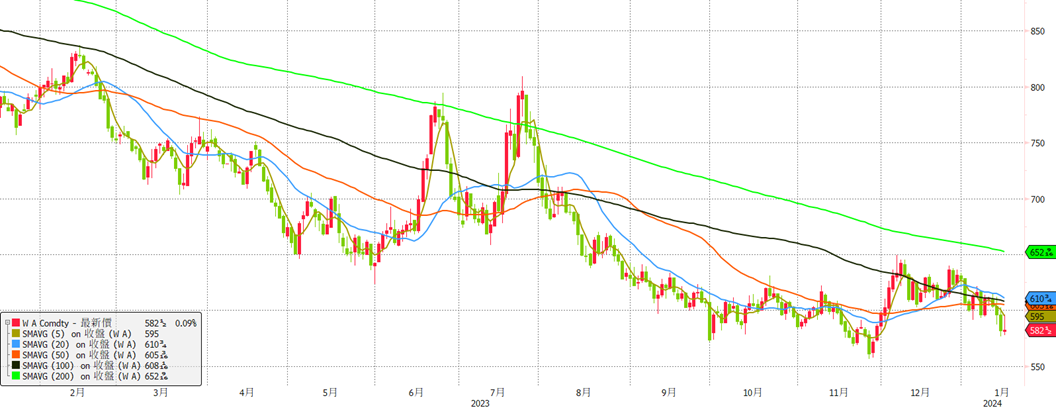This screenshot has height=409, width=1056.
Task: Click the 8月 date axis label
Action: [x=583, y=393]
